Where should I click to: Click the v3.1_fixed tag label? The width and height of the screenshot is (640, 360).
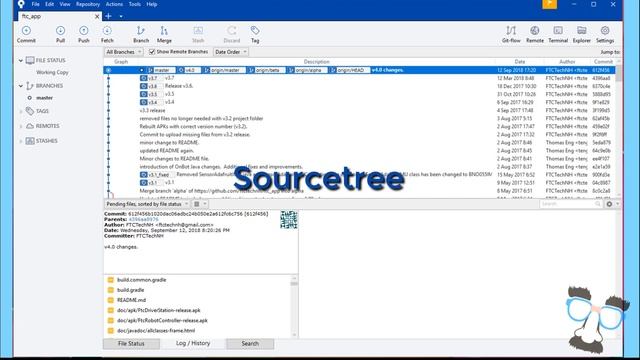coord(158,175)
